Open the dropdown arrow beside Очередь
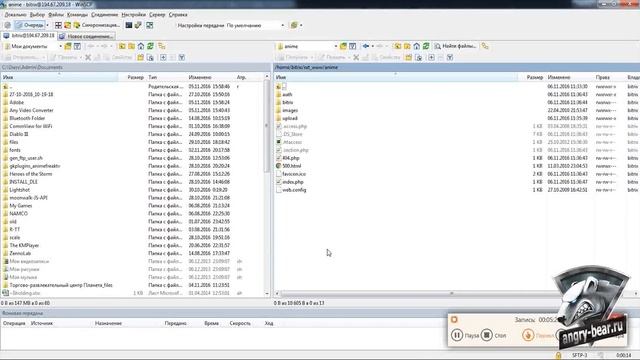 tap(47, 25)
